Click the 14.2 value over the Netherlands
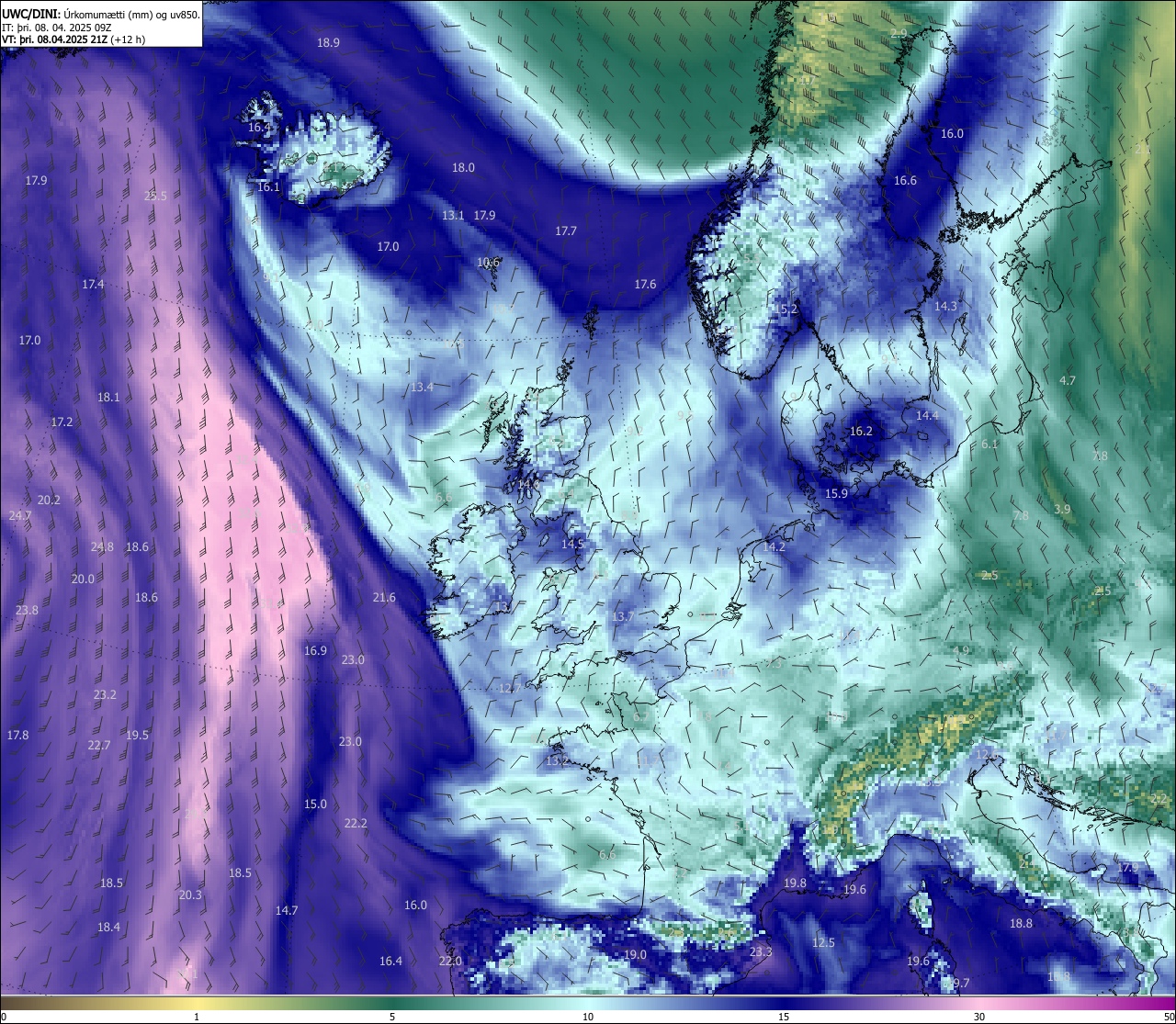The width and height of the screenshot is (1176, 1024). (x=774, y=547)
